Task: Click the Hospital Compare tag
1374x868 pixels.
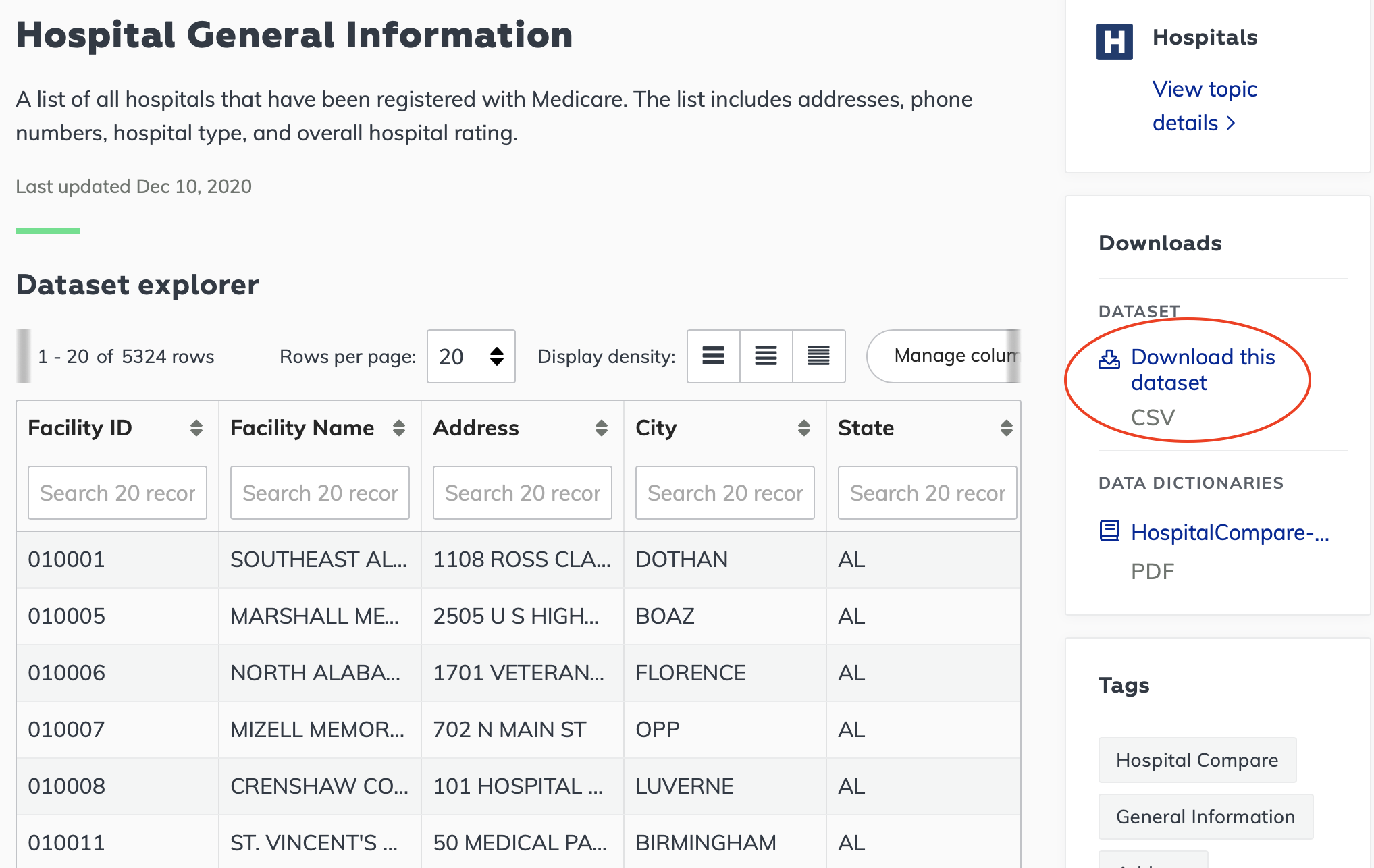Action: coord(1196,760)
